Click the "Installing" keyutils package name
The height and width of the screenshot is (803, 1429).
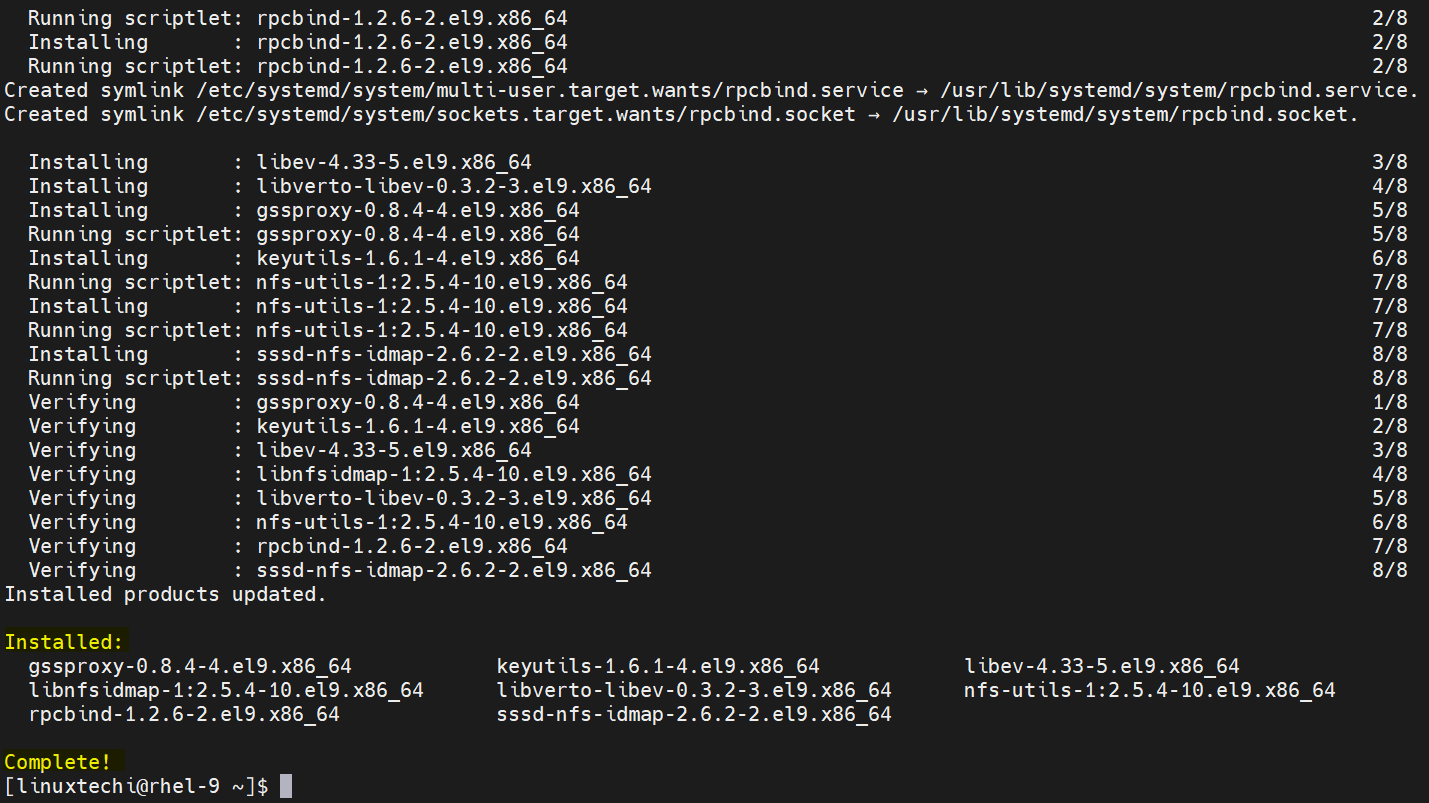418,258
